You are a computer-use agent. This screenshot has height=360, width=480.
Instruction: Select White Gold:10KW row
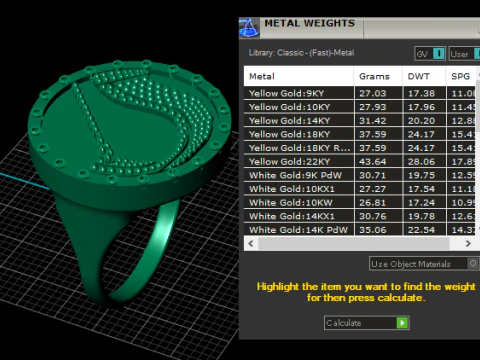coord(359,203)
